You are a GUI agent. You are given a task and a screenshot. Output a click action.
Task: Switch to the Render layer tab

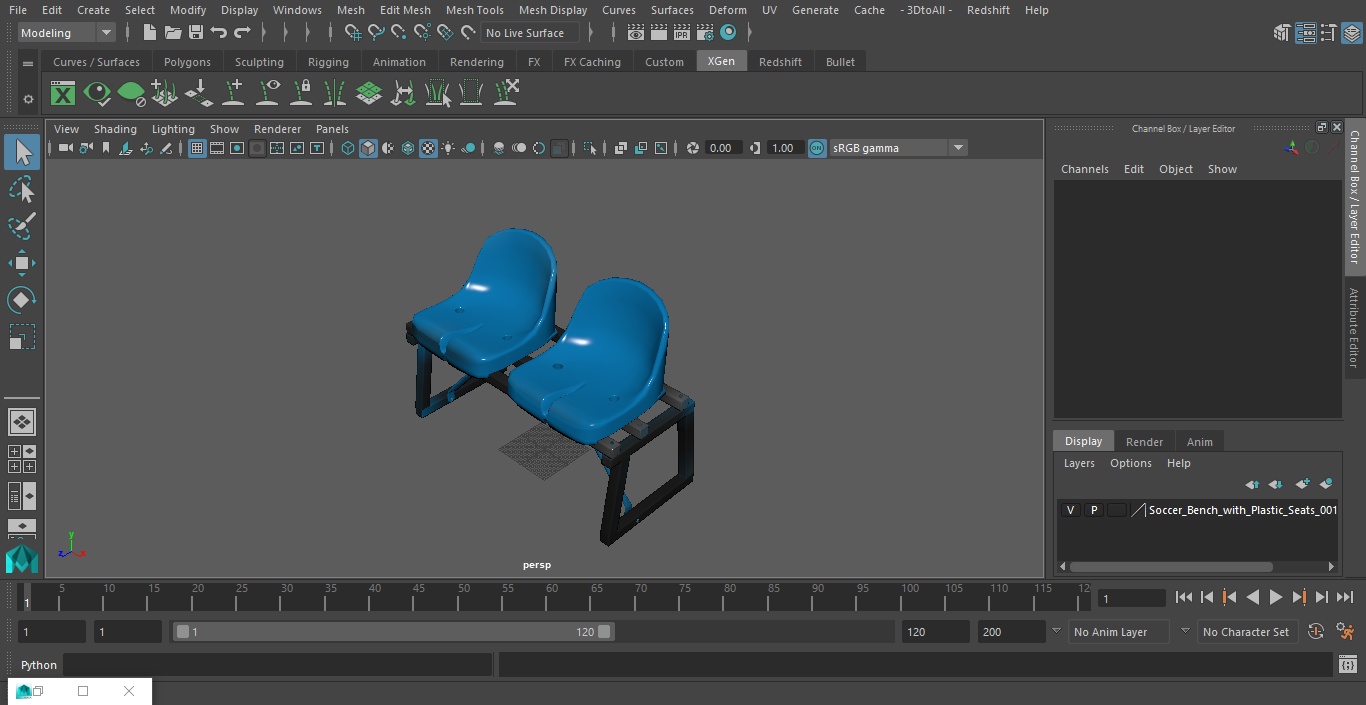[1144, 441]
